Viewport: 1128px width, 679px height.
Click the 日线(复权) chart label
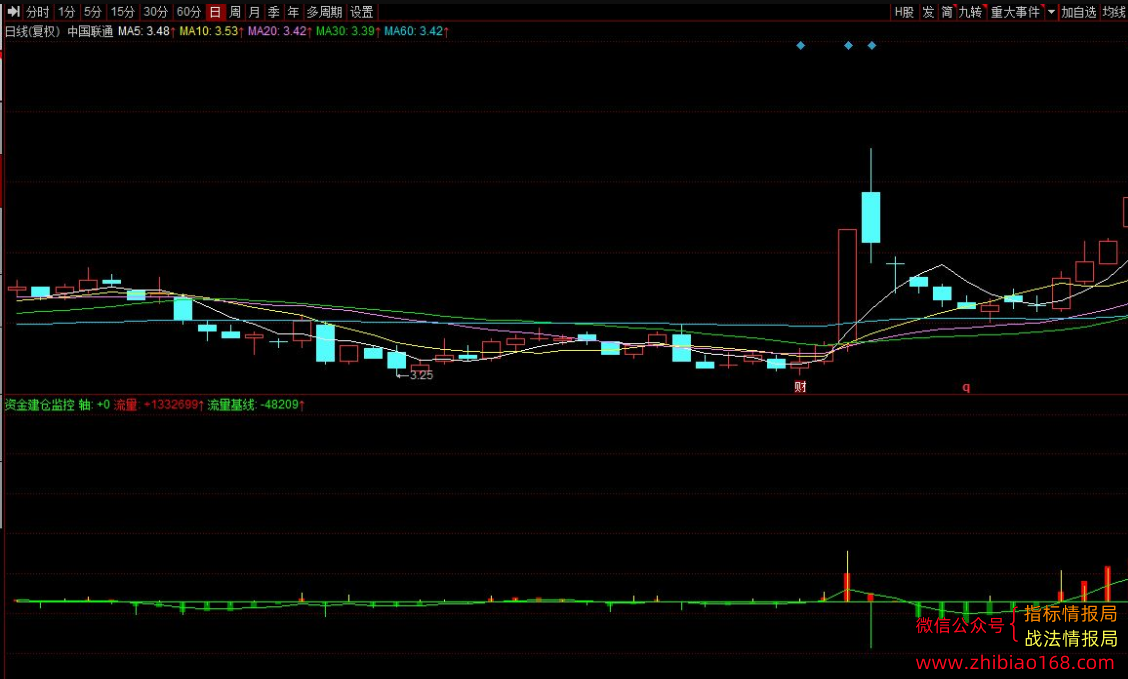pos(32,31)
